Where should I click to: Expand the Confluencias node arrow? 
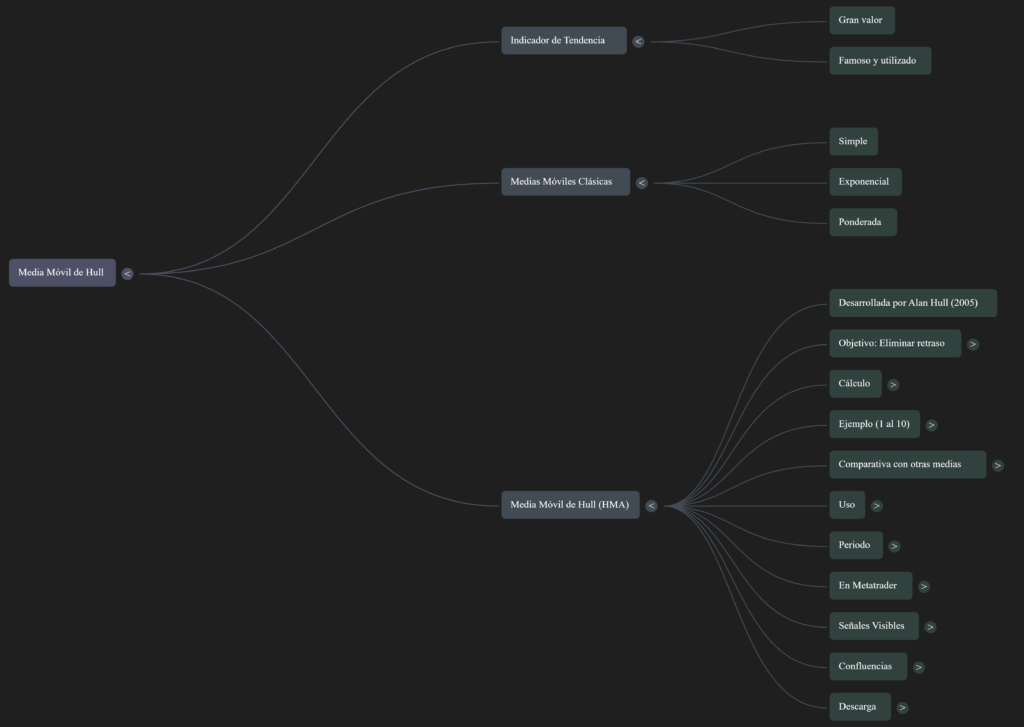click(918, 667)
